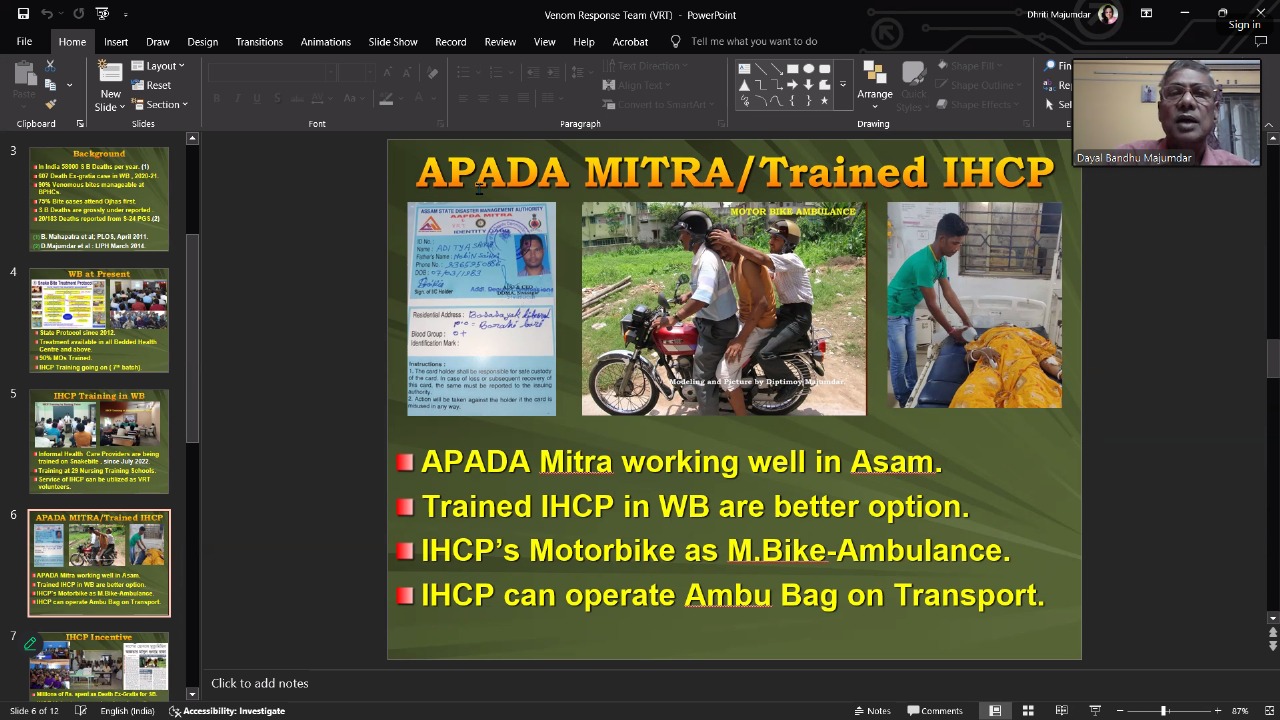1280x720 pixels.
Task: Undo the last action
Action: [x=46, y=14]
